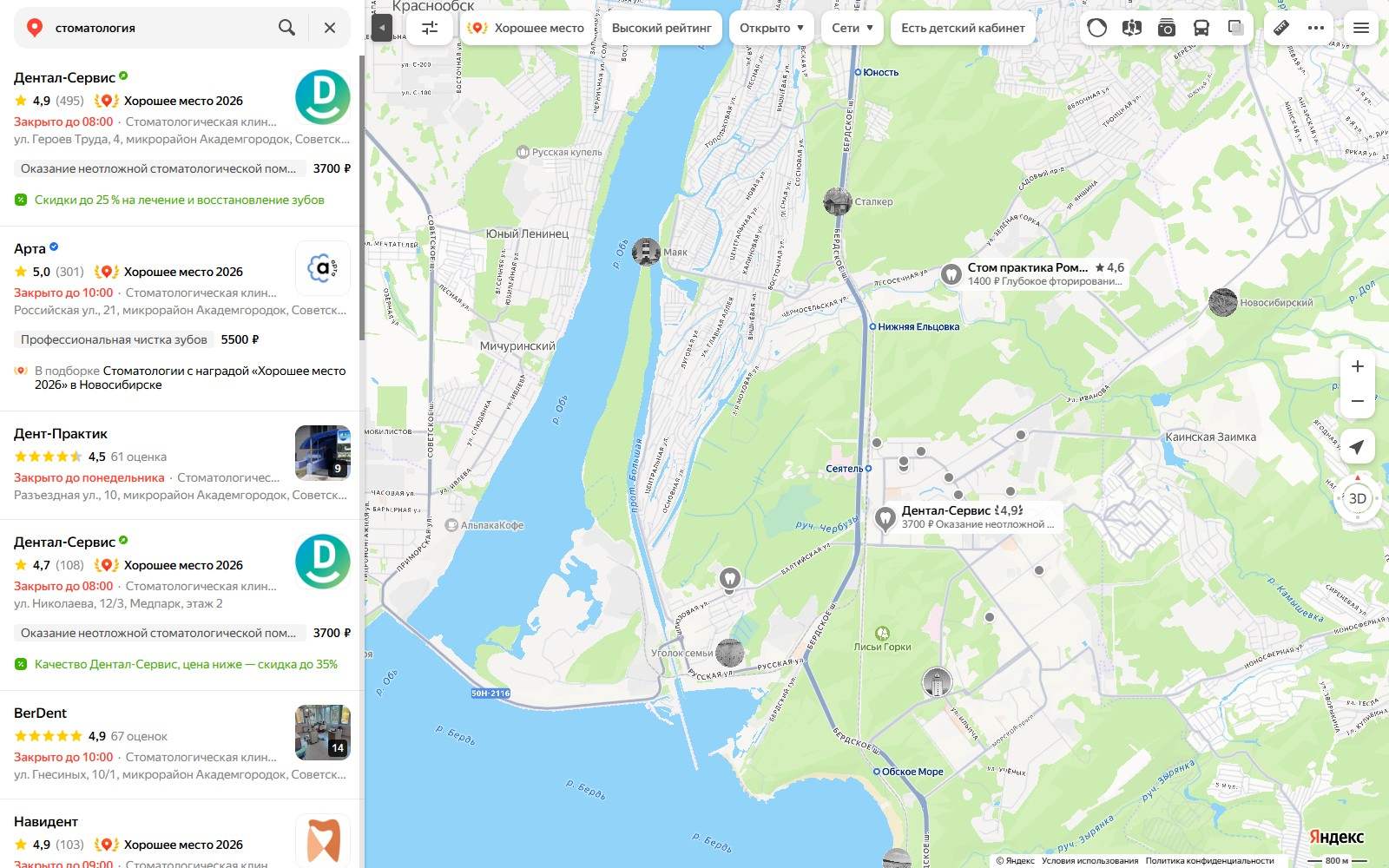This screenshot has height=868, width=1389.
Task: Open Дент-Практик photo thumbnail
Action: pos(323,453)
